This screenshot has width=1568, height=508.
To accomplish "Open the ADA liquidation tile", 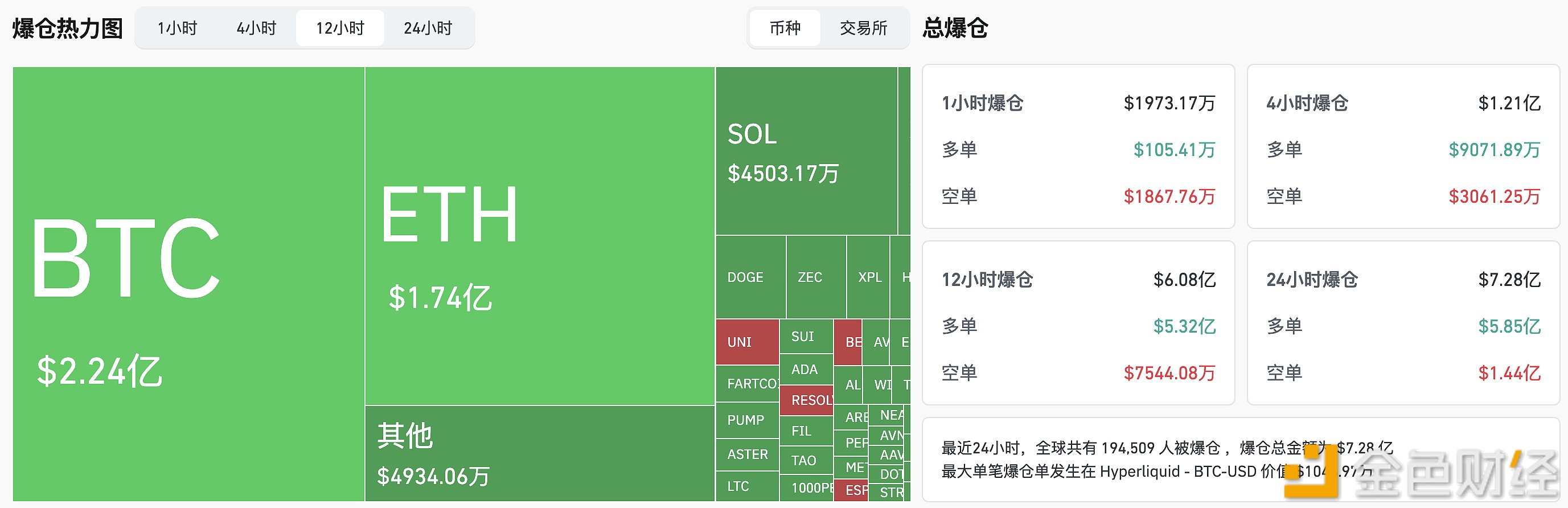I will click(x=807, y=369).
